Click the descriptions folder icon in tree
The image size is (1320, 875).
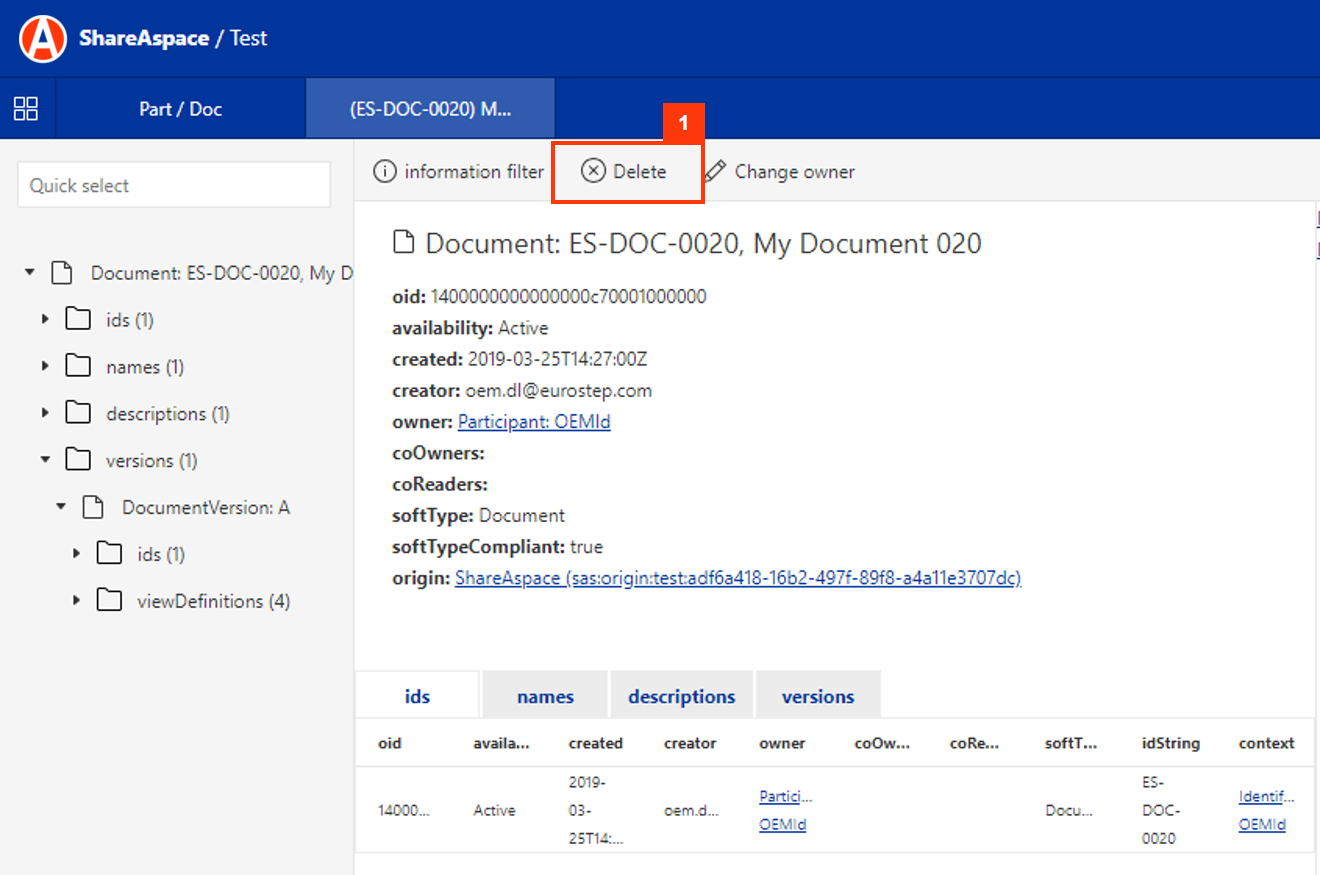[78, 413]
